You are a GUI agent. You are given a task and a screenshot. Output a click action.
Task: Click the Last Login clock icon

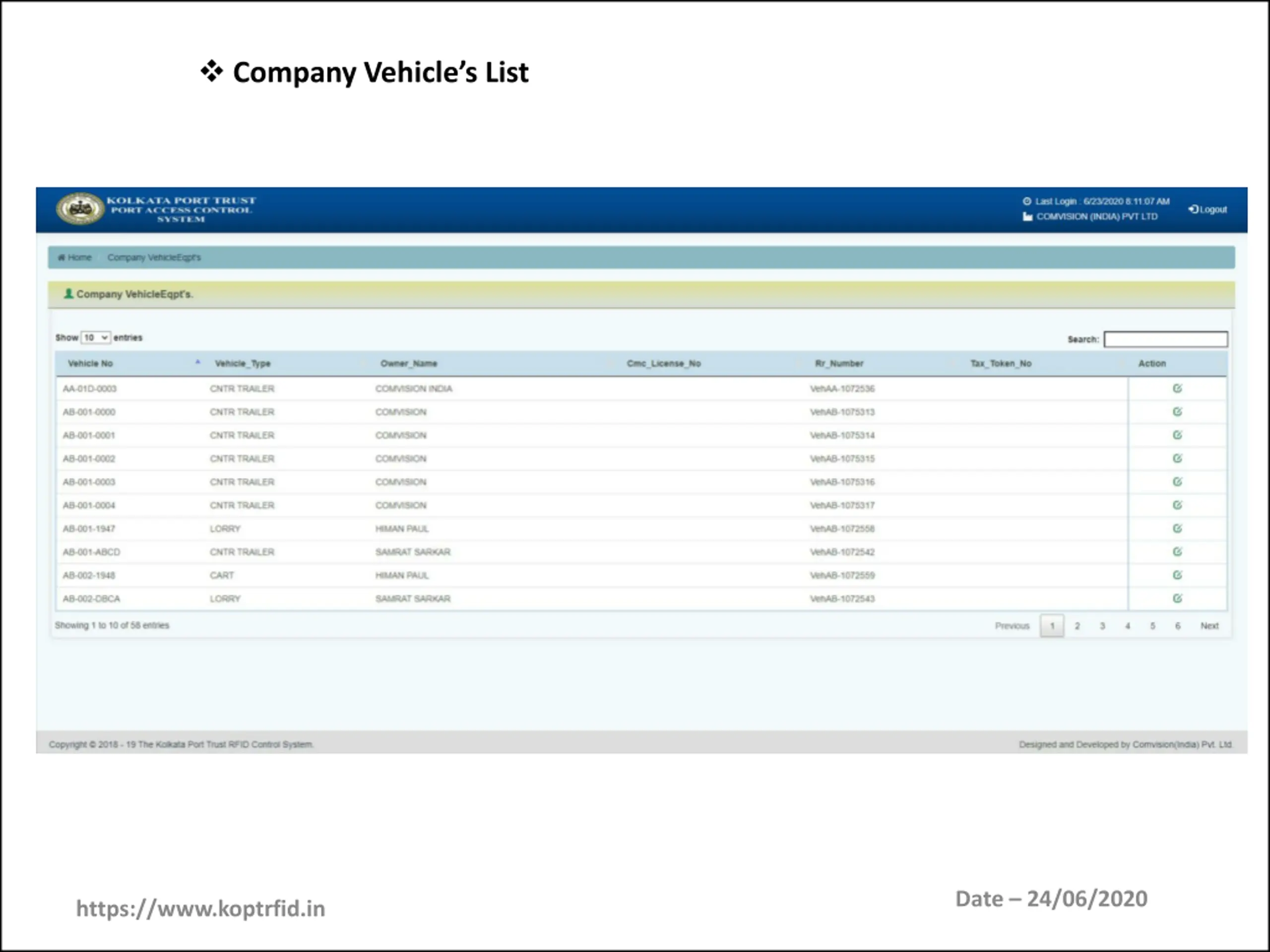coord(1027,201)
